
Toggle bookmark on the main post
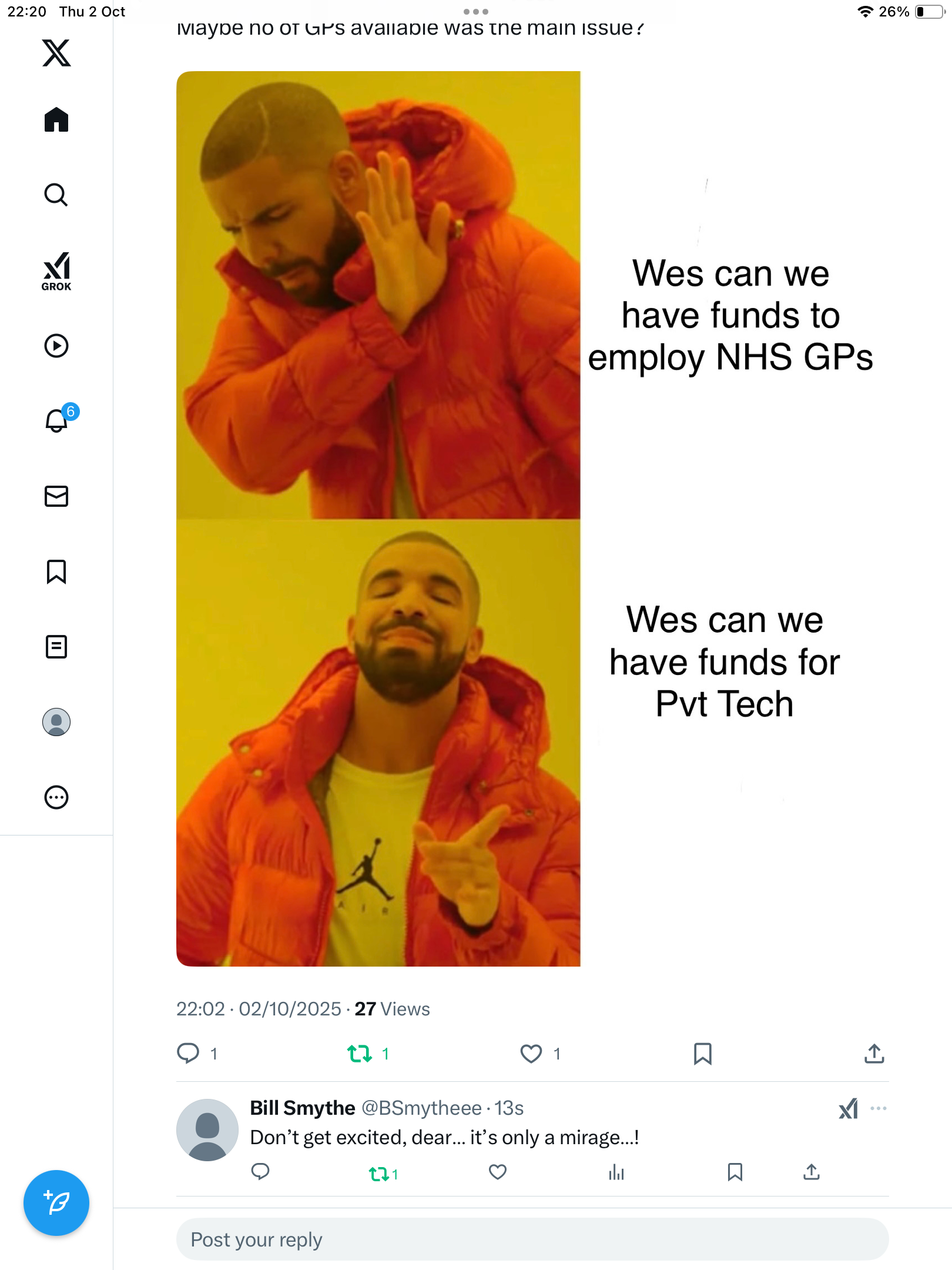(703, 1054)
